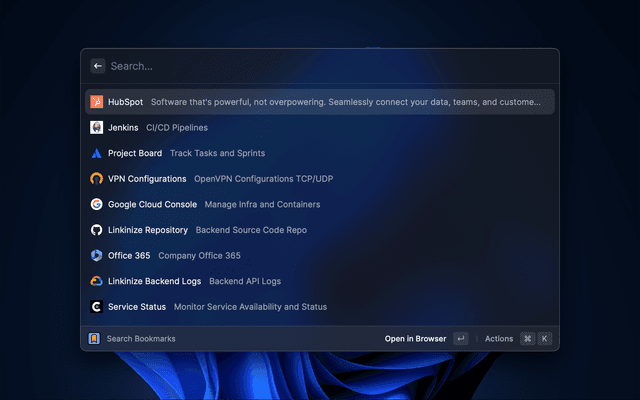
Task: Open the Actions menu
Action: [x=499, y=339]
